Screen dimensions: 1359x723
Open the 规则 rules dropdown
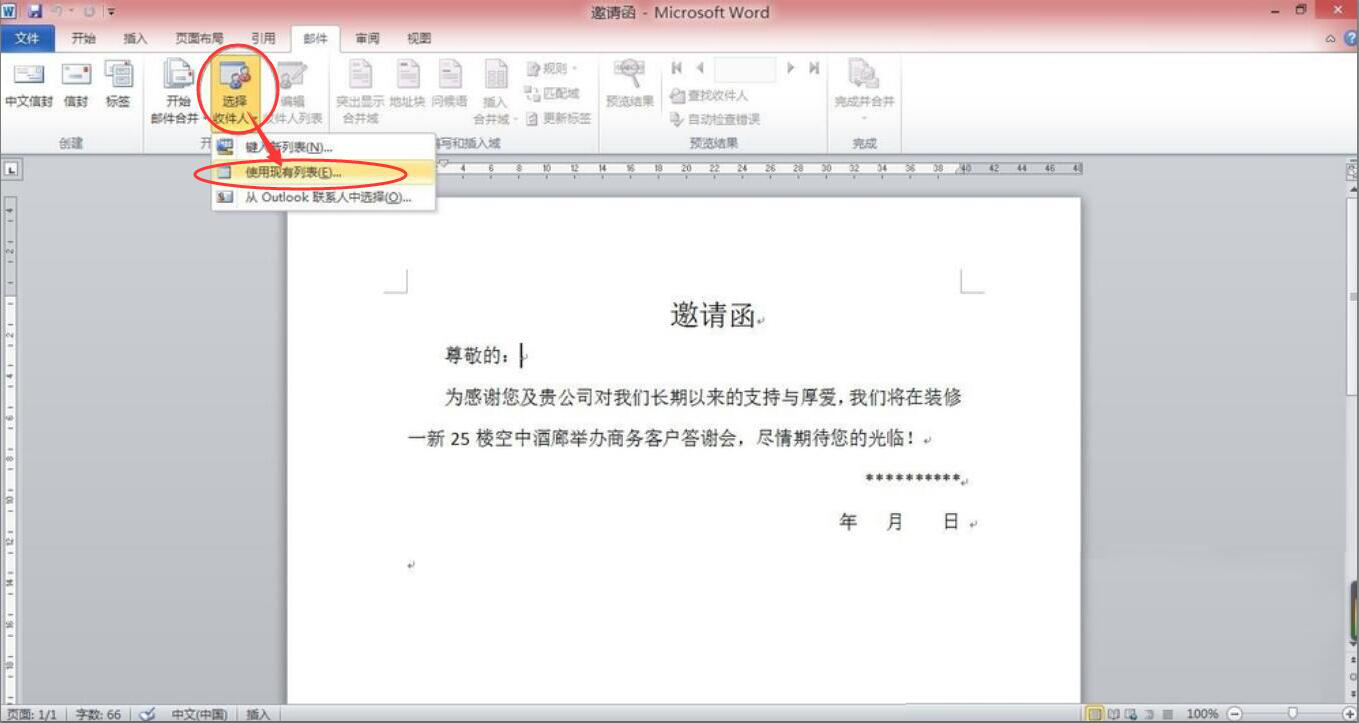553,68
